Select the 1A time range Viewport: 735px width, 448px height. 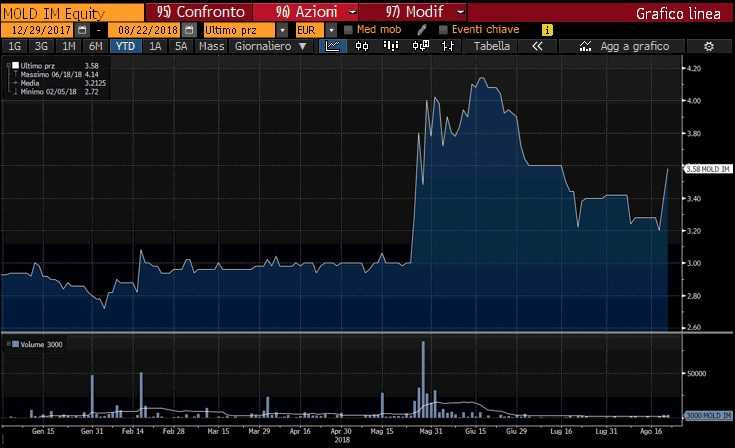tap(155, 46)
